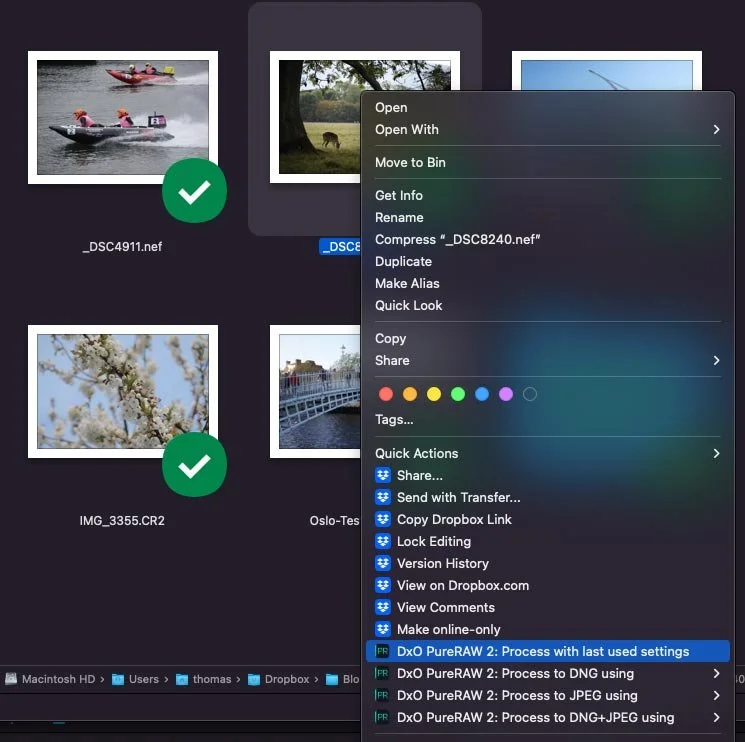Click the Users folder icon in path bar

[x=118, y=679]
